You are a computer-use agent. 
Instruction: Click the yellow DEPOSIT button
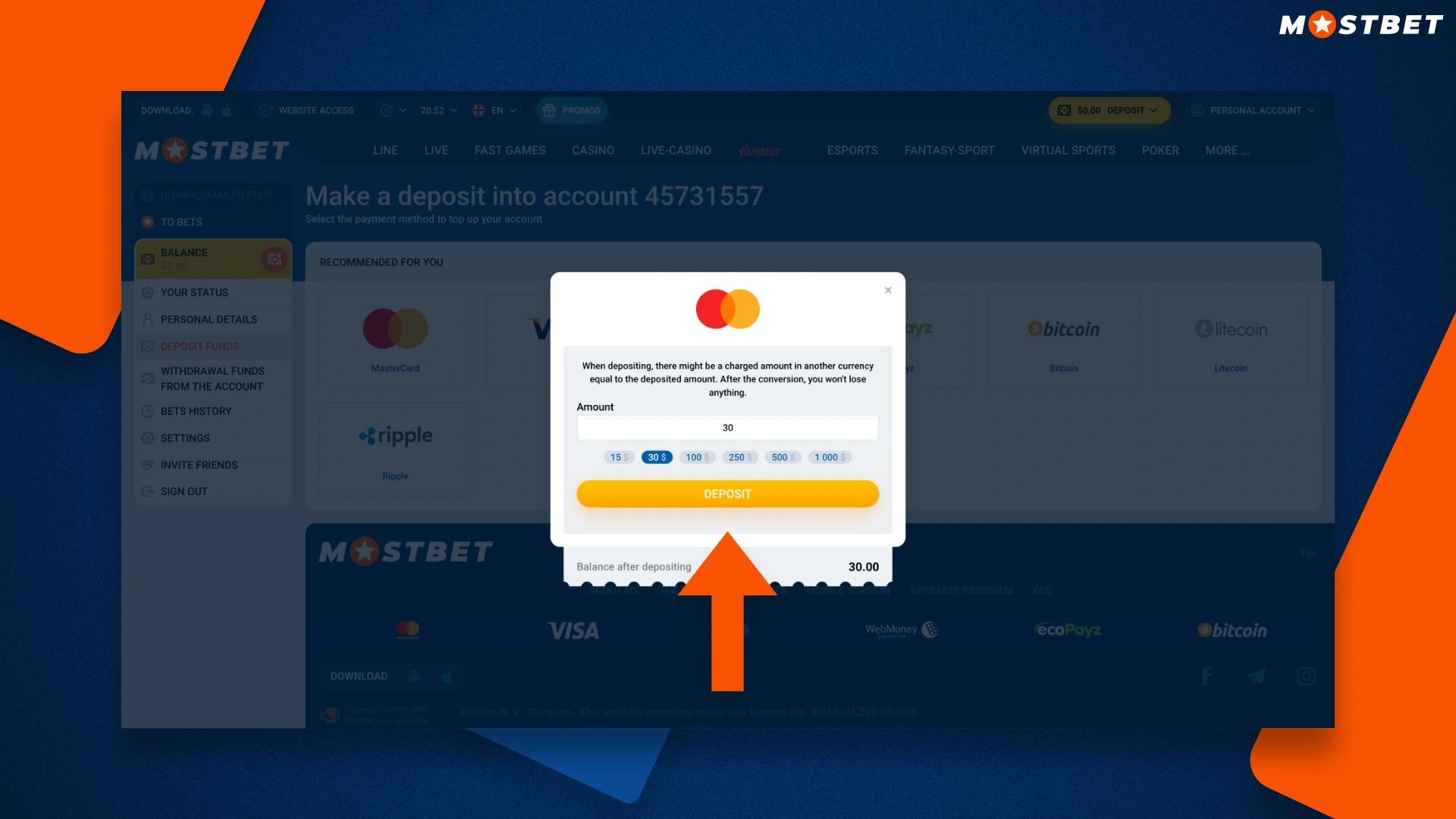click(728, 493)
